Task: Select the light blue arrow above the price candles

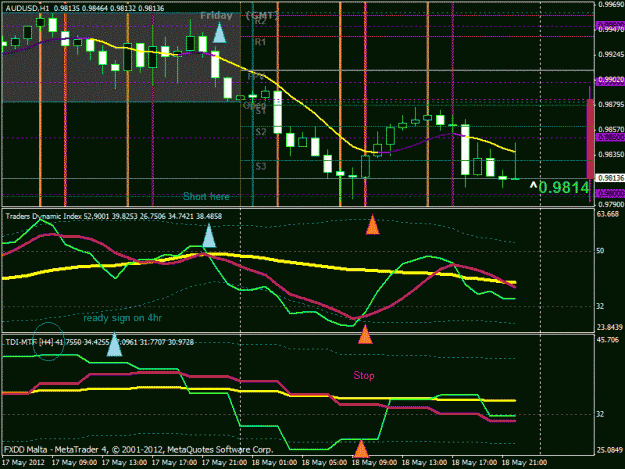Action: tap(219, 33)
